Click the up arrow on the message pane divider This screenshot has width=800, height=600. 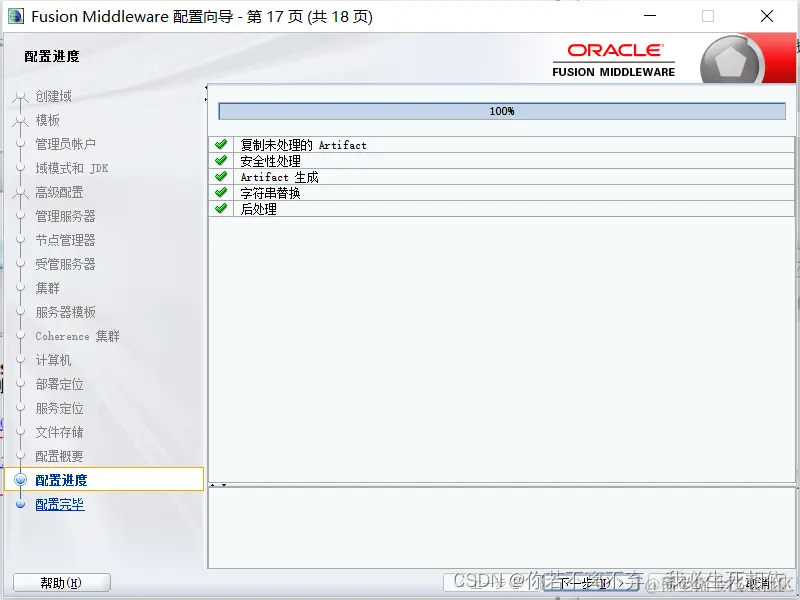(213, 485)
